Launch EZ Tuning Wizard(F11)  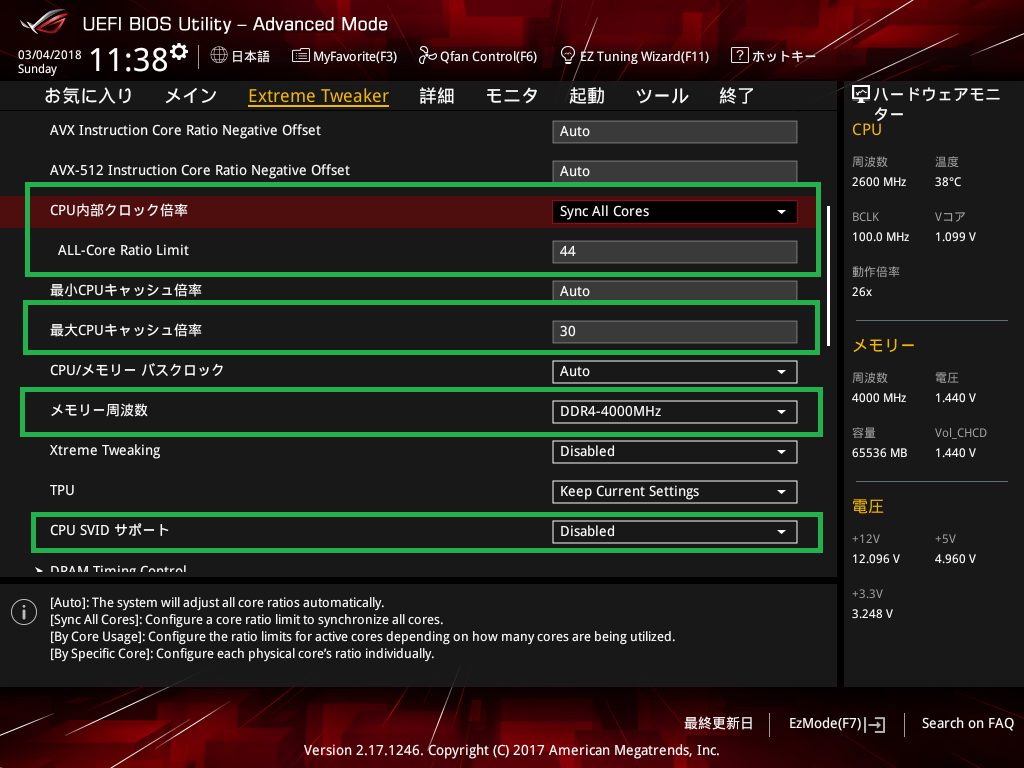click(635, 56)
